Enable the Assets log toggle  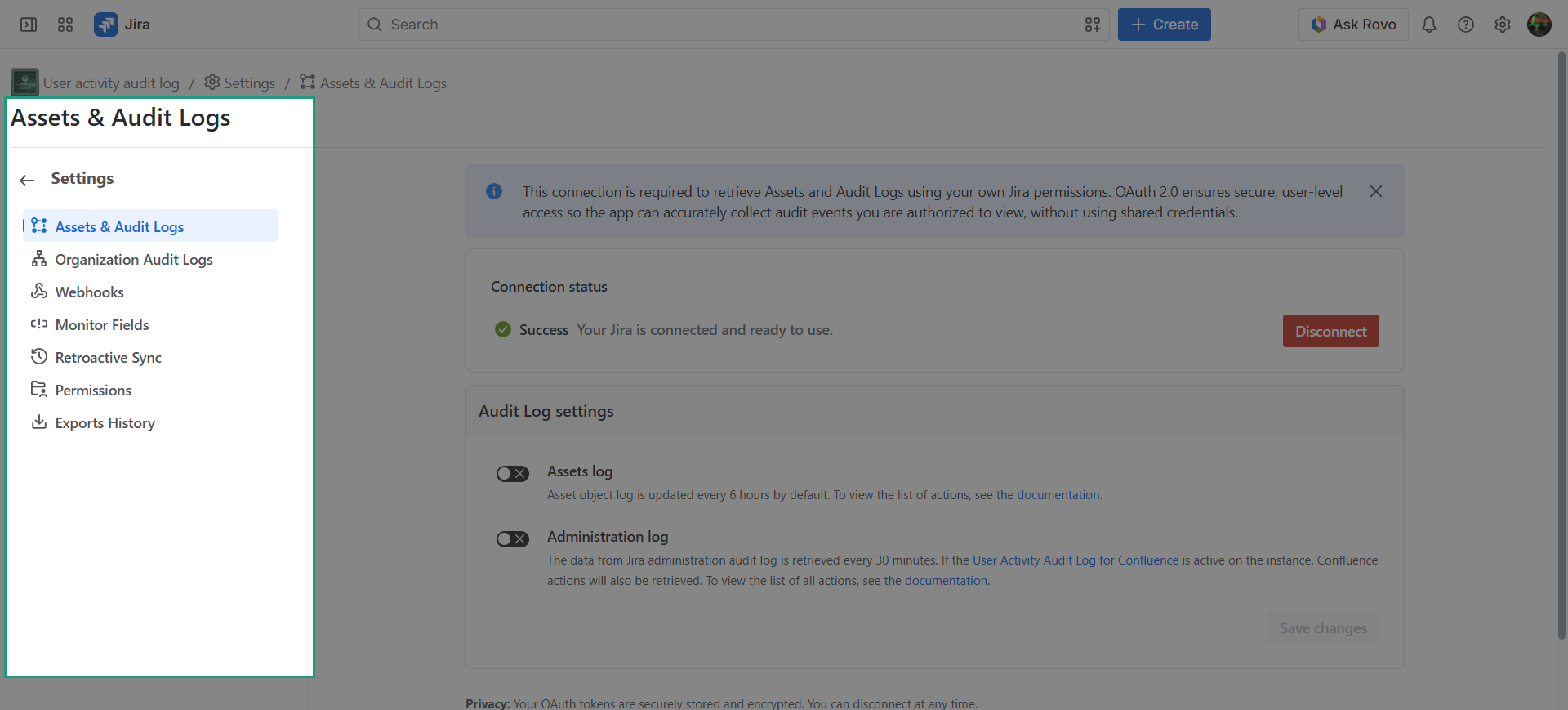coord(512,473)
